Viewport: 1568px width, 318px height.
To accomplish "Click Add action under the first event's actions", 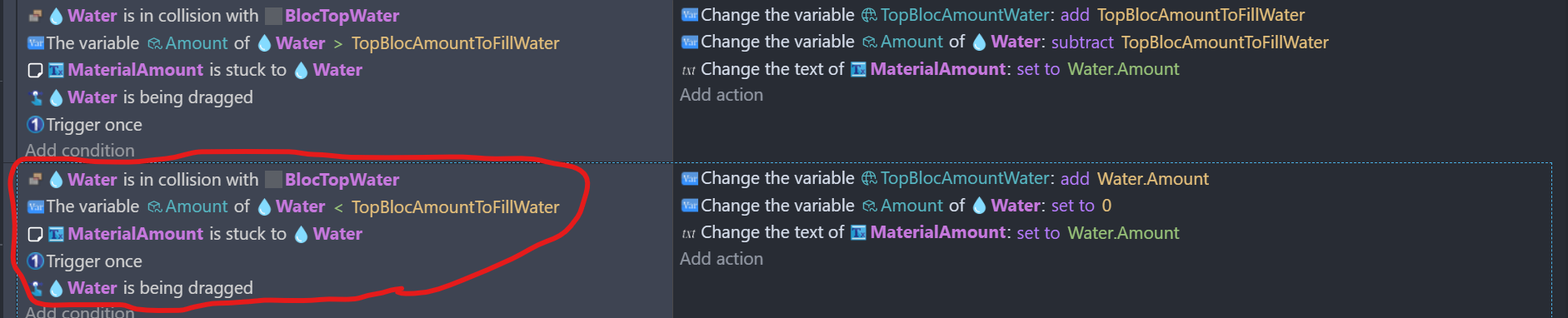I will (722, 95).
